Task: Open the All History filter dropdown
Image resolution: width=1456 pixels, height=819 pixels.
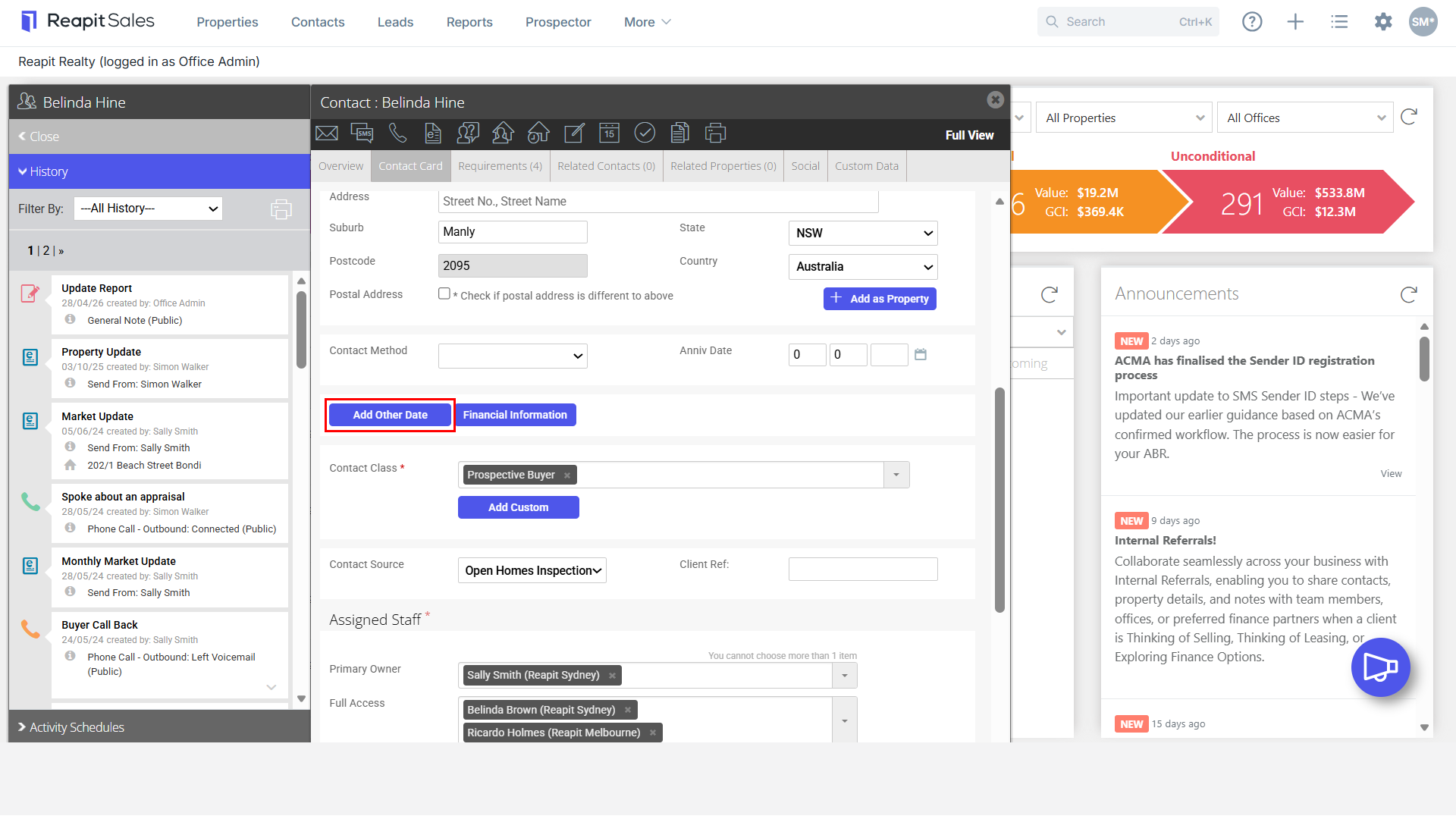Action: pos(148,209)
